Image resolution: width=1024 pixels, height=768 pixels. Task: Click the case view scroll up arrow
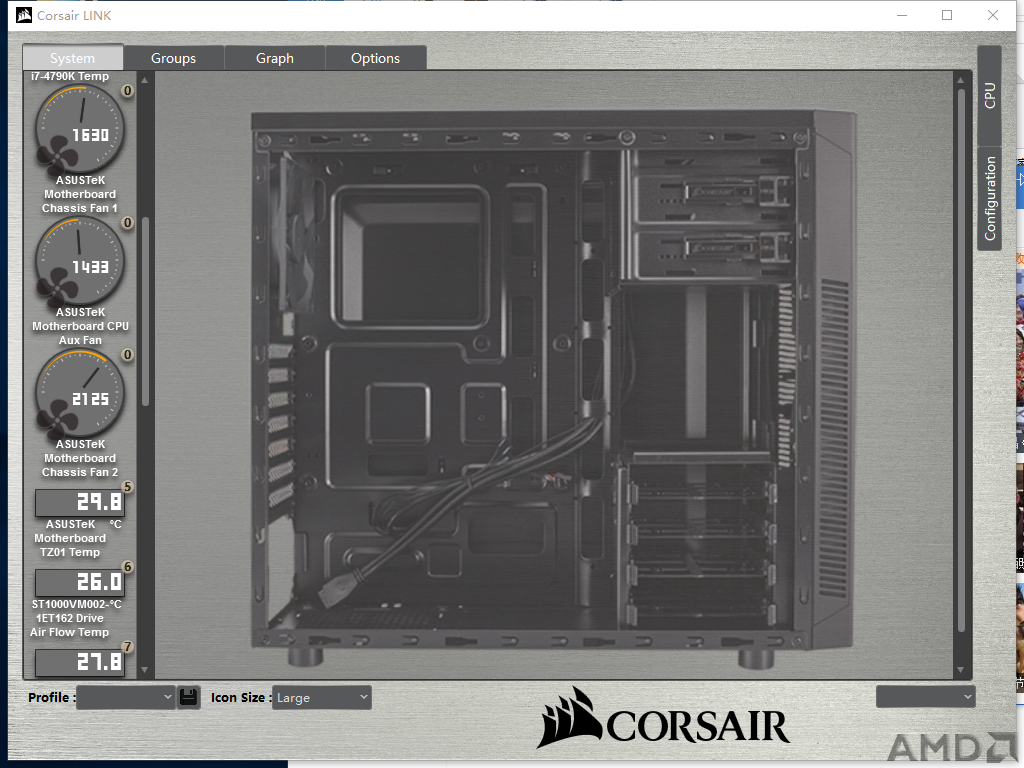click(960, 80)
